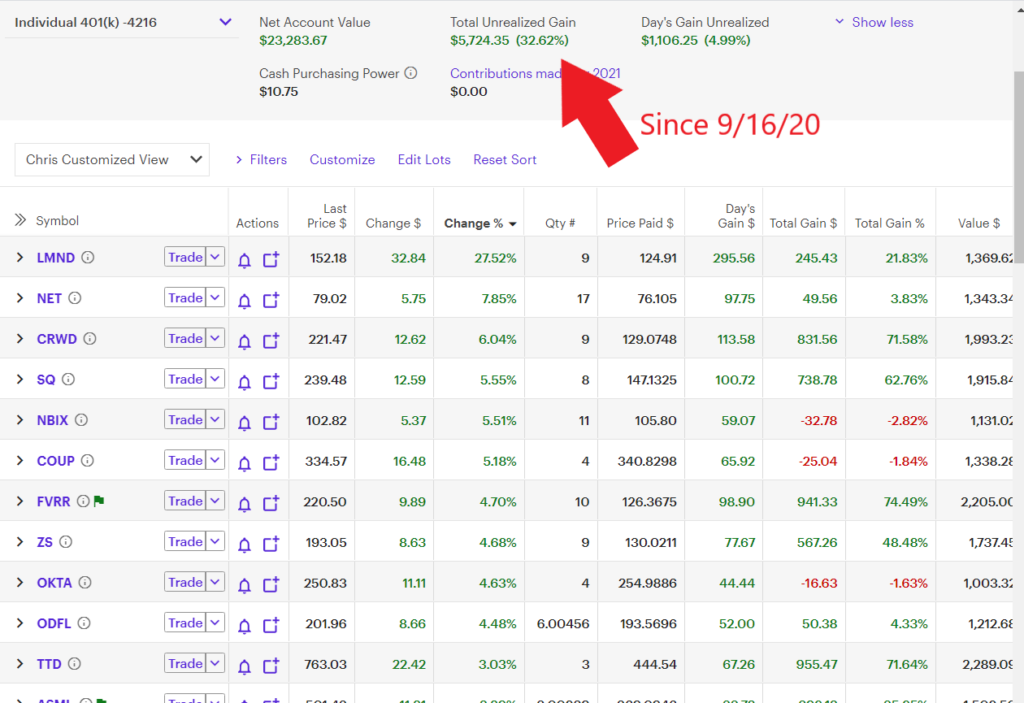Expand the NBIX position row
1024x703 pixels.
19,420
